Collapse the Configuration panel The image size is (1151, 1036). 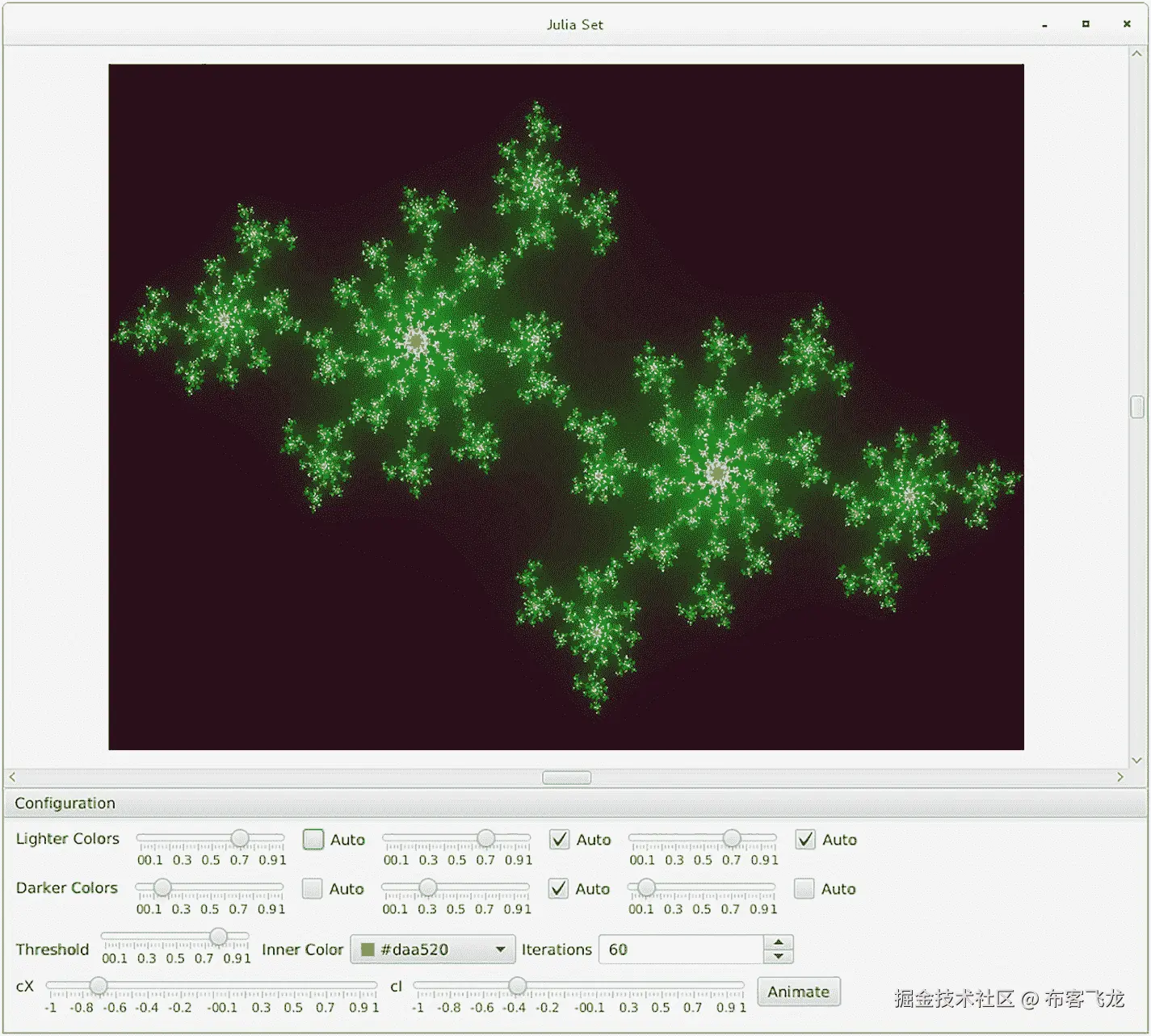coord(65,803)
